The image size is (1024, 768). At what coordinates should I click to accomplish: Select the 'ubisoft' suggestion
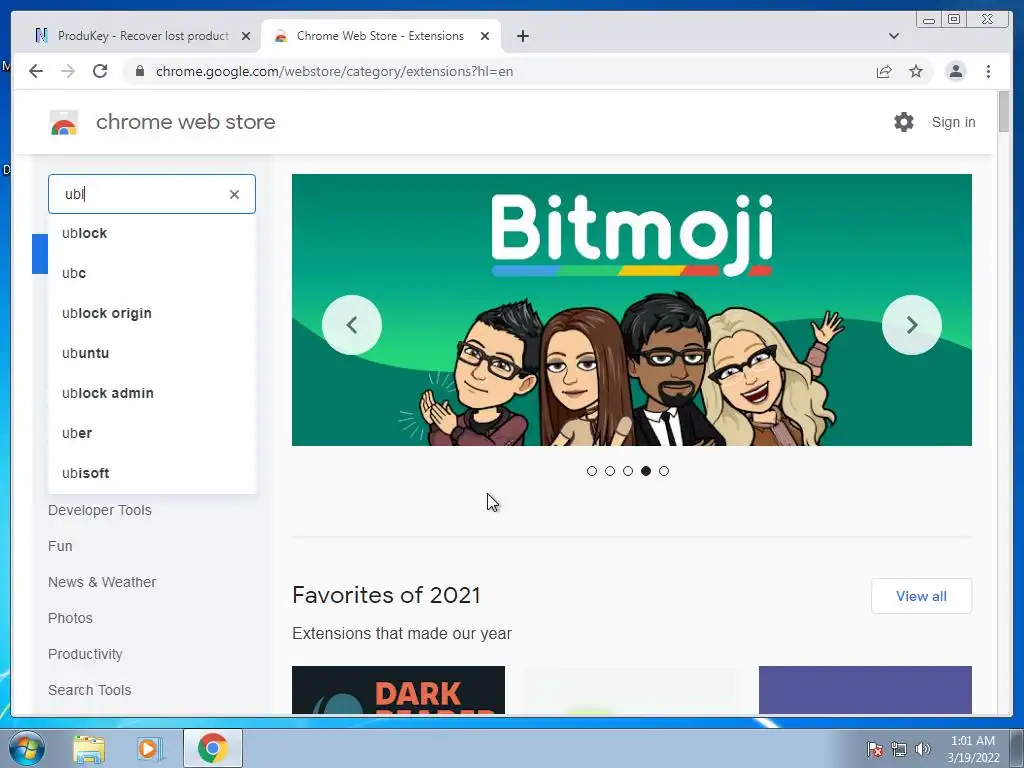[152, 473]
